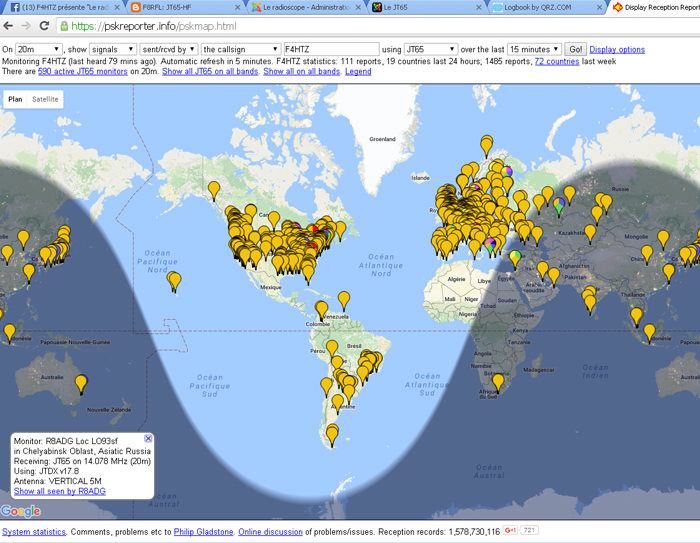Click the Google+ +1 button

pos(510,530)
